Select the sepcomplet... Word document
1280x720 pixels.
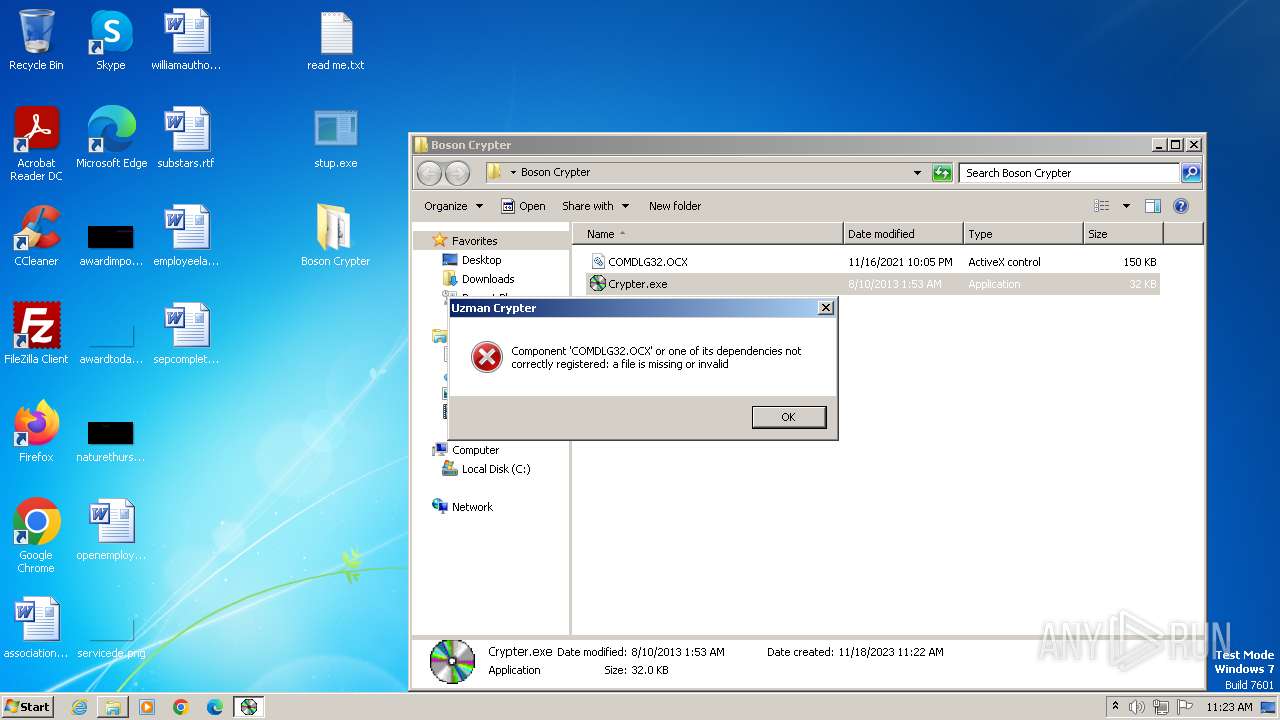pos(186,335)
